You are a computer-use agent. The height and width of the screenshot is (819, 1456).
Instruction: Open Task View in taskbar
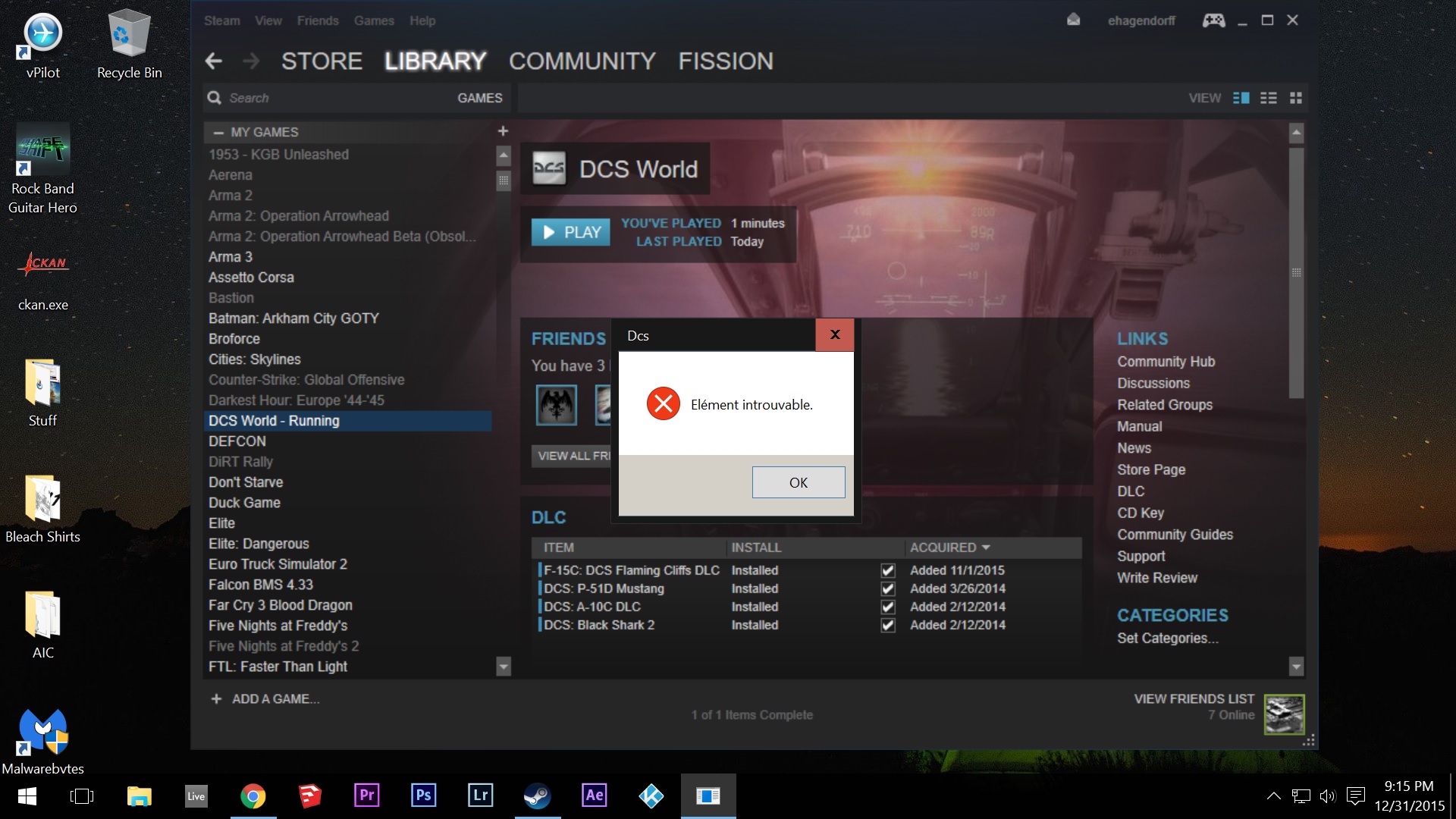pyautogui.click(x=82, y=796)
